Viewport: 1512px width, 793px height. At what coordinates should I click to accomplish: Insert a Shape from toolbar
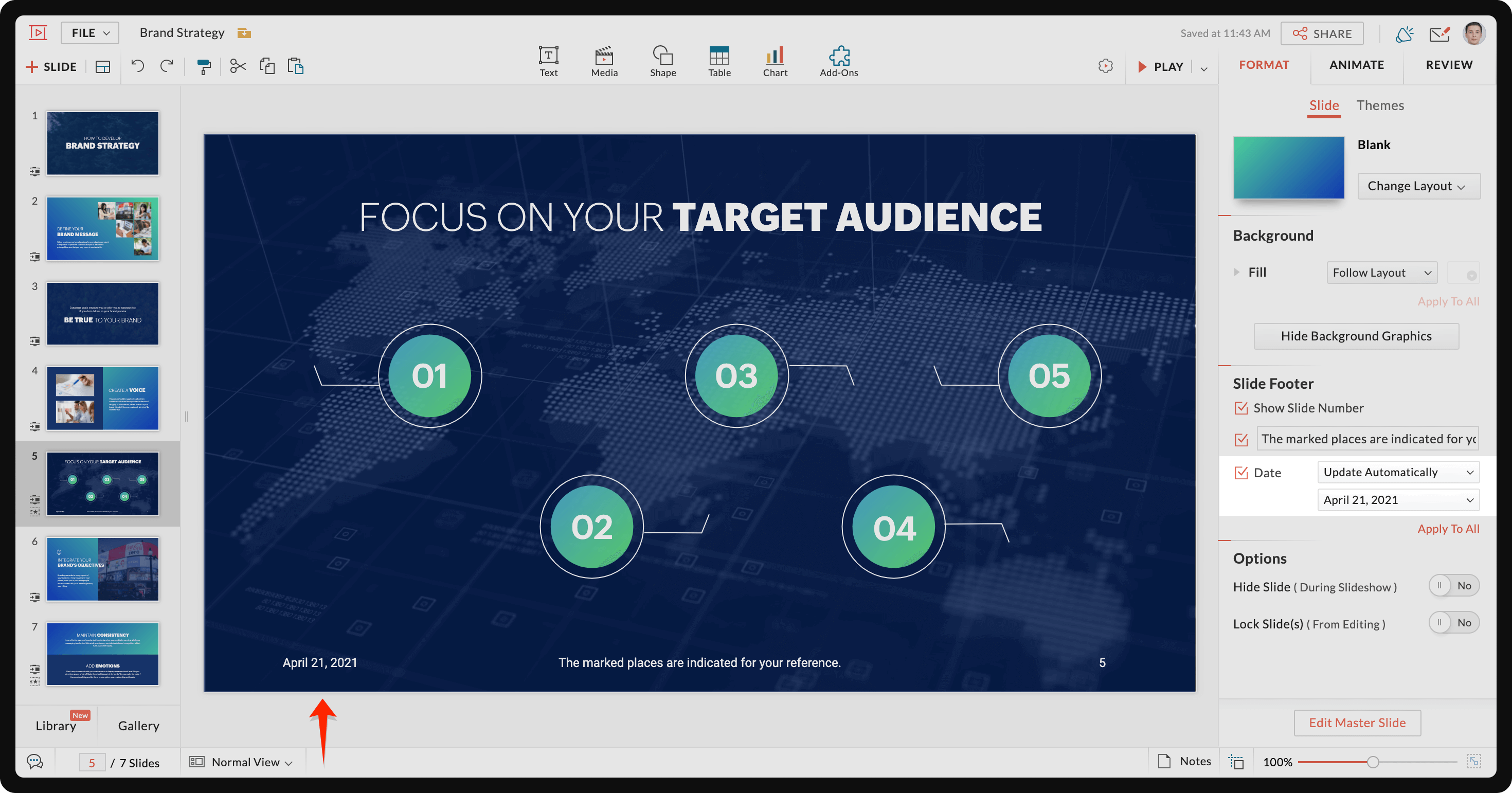click(x=663, y=62)
